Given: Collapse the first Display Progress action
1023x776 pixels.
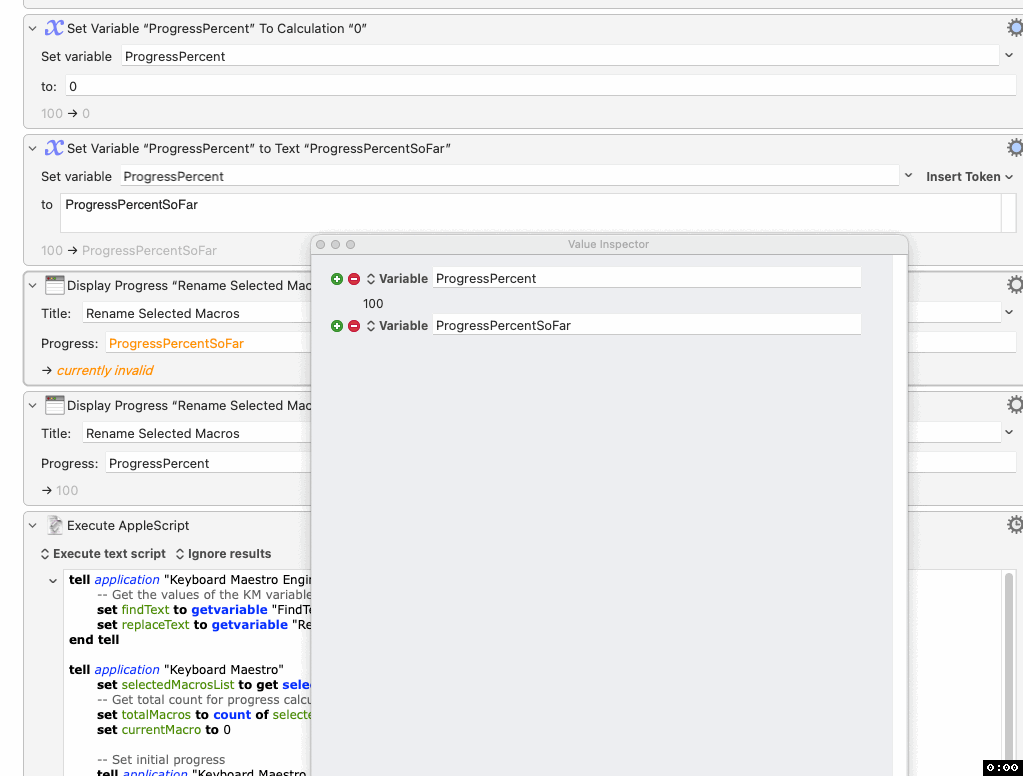Looking at the screenshot, I should click(x=33, y=286).
